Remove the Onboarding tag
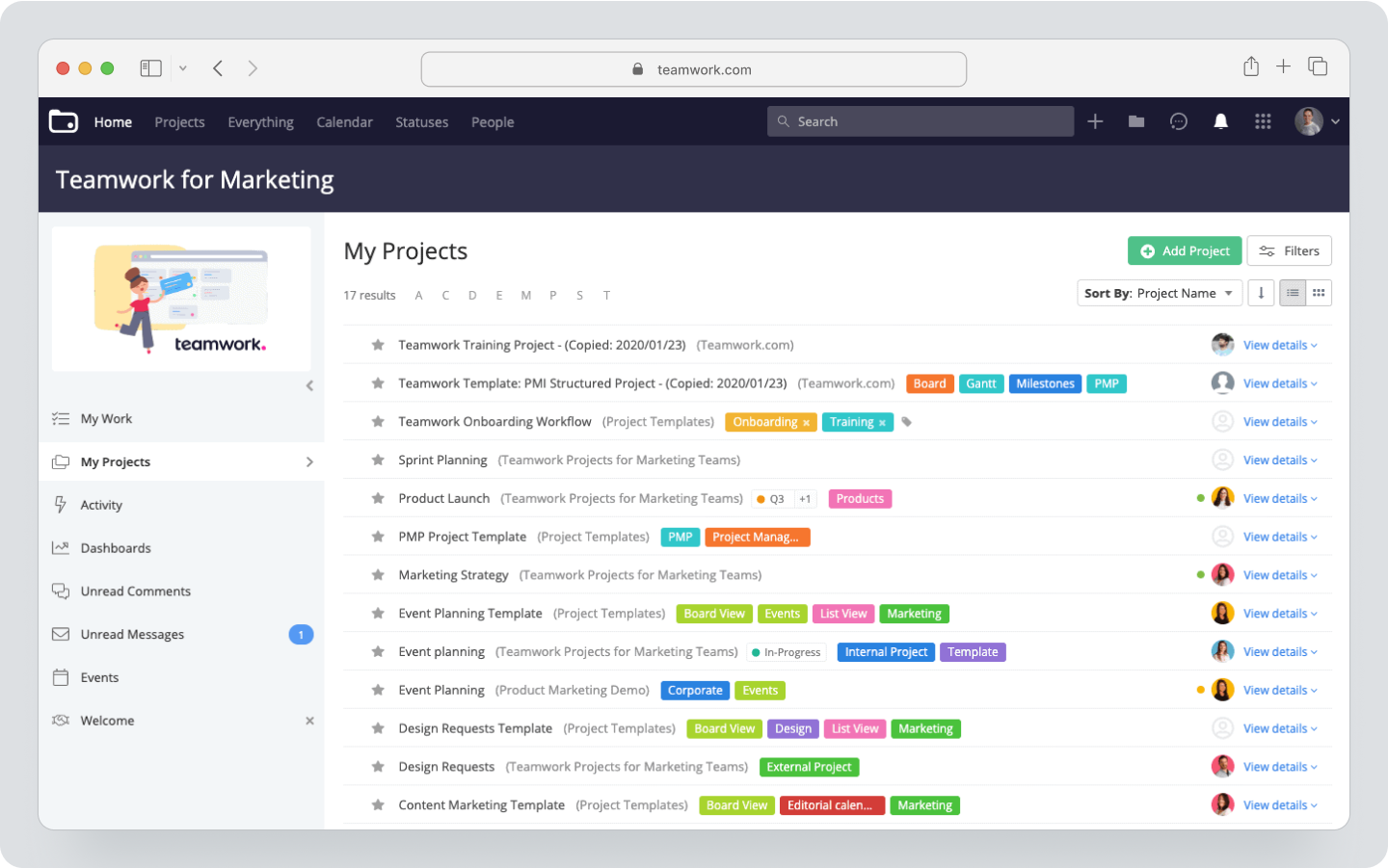 pyautogui.click(x=805, y=422)
